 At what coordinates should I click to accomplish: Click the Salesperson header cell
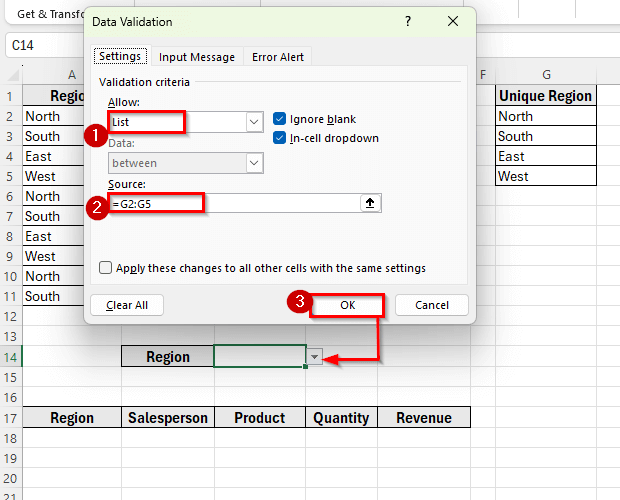coord(168,418)
